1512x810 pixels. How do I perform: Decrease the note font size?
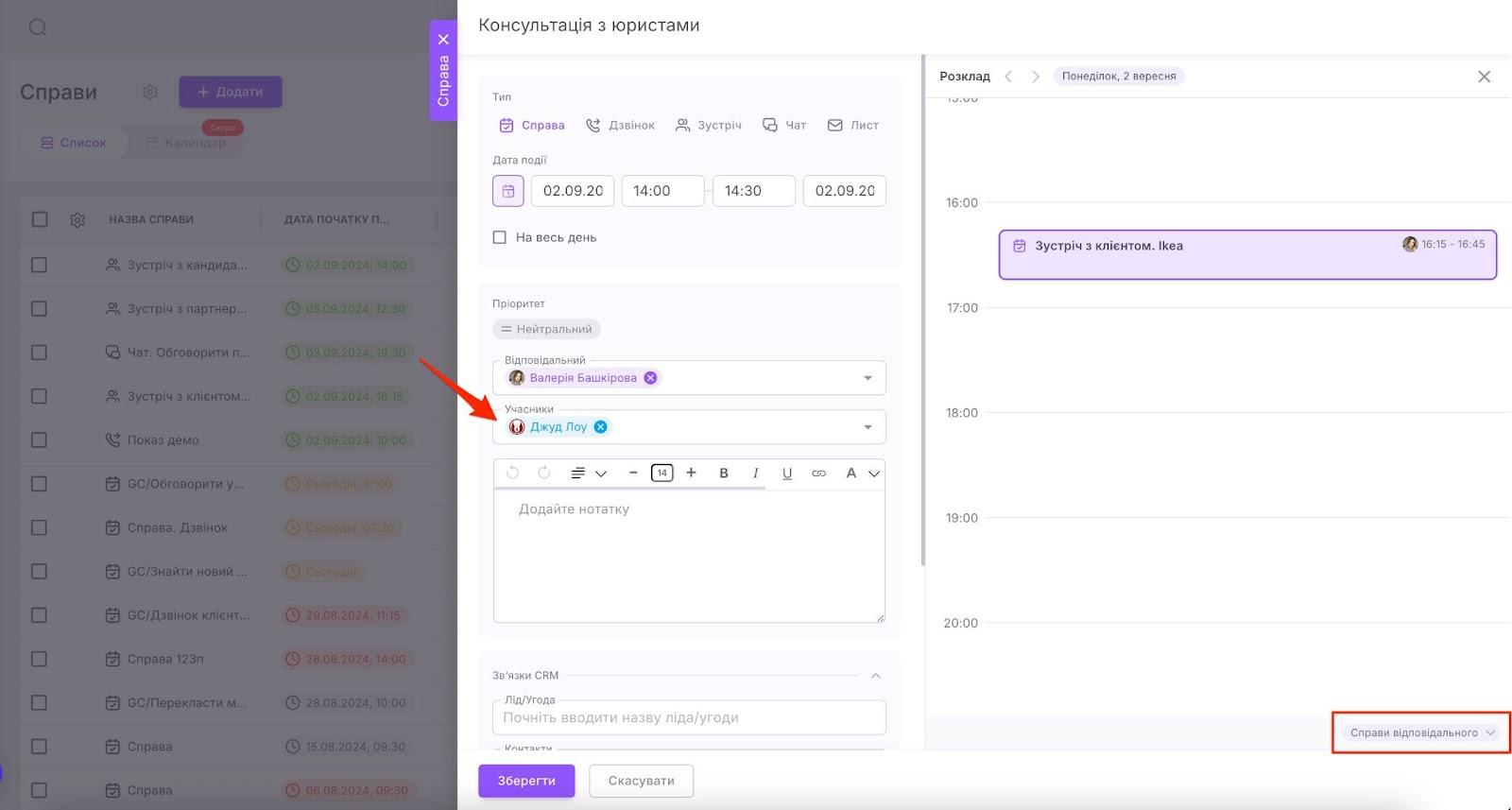633,473
